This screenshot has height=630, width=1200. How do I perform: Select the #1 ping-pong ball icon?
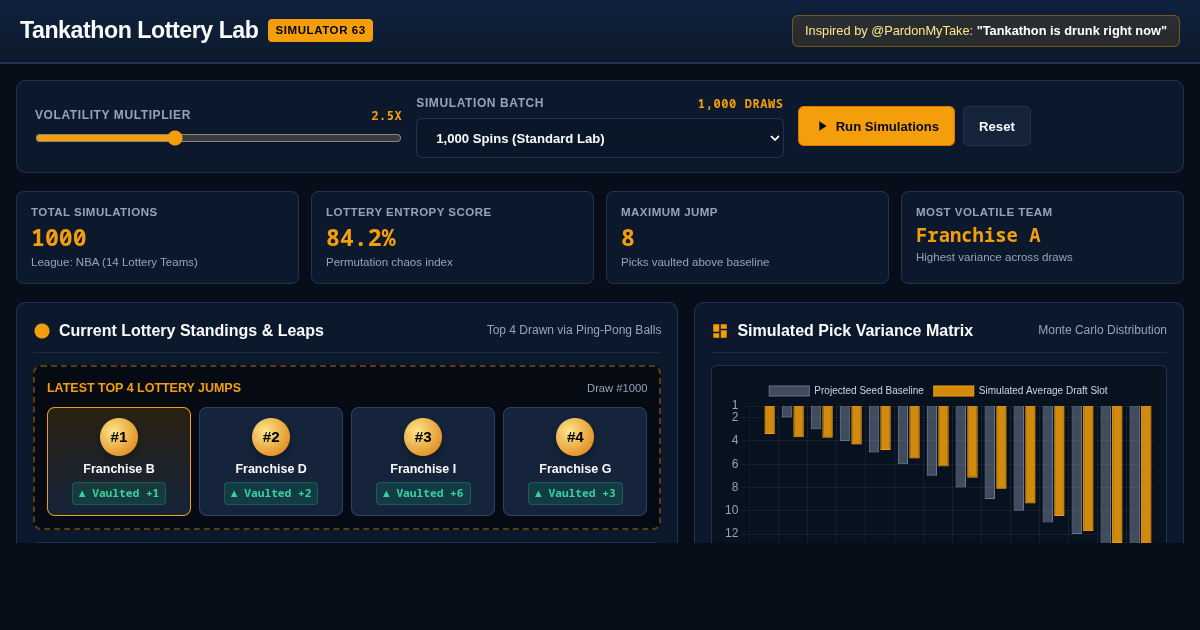coord(119,437)
